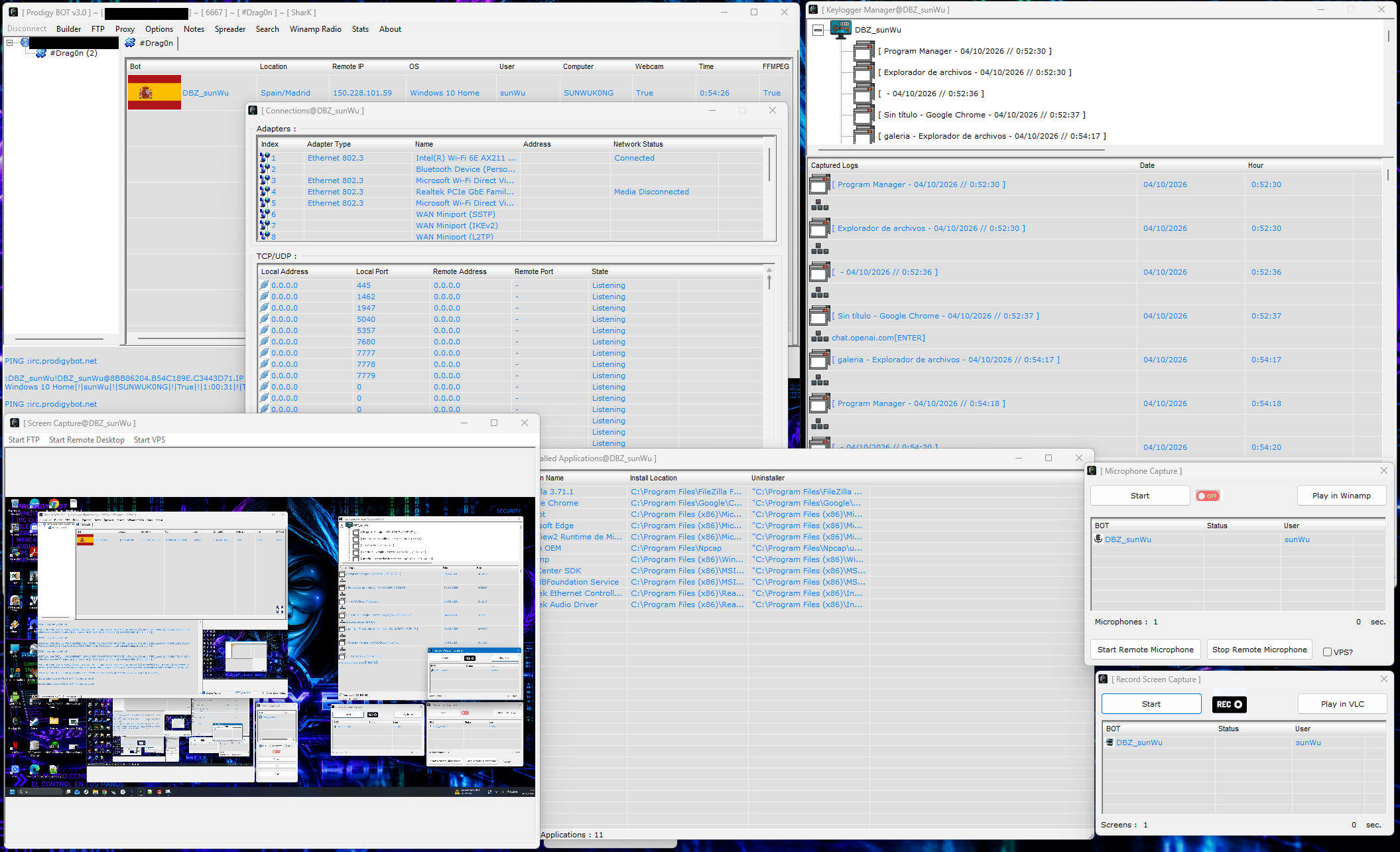Screen dimensions: 1400x852
Task: Click Start FTP in Screen Capture window
Action: pos(24,440)
